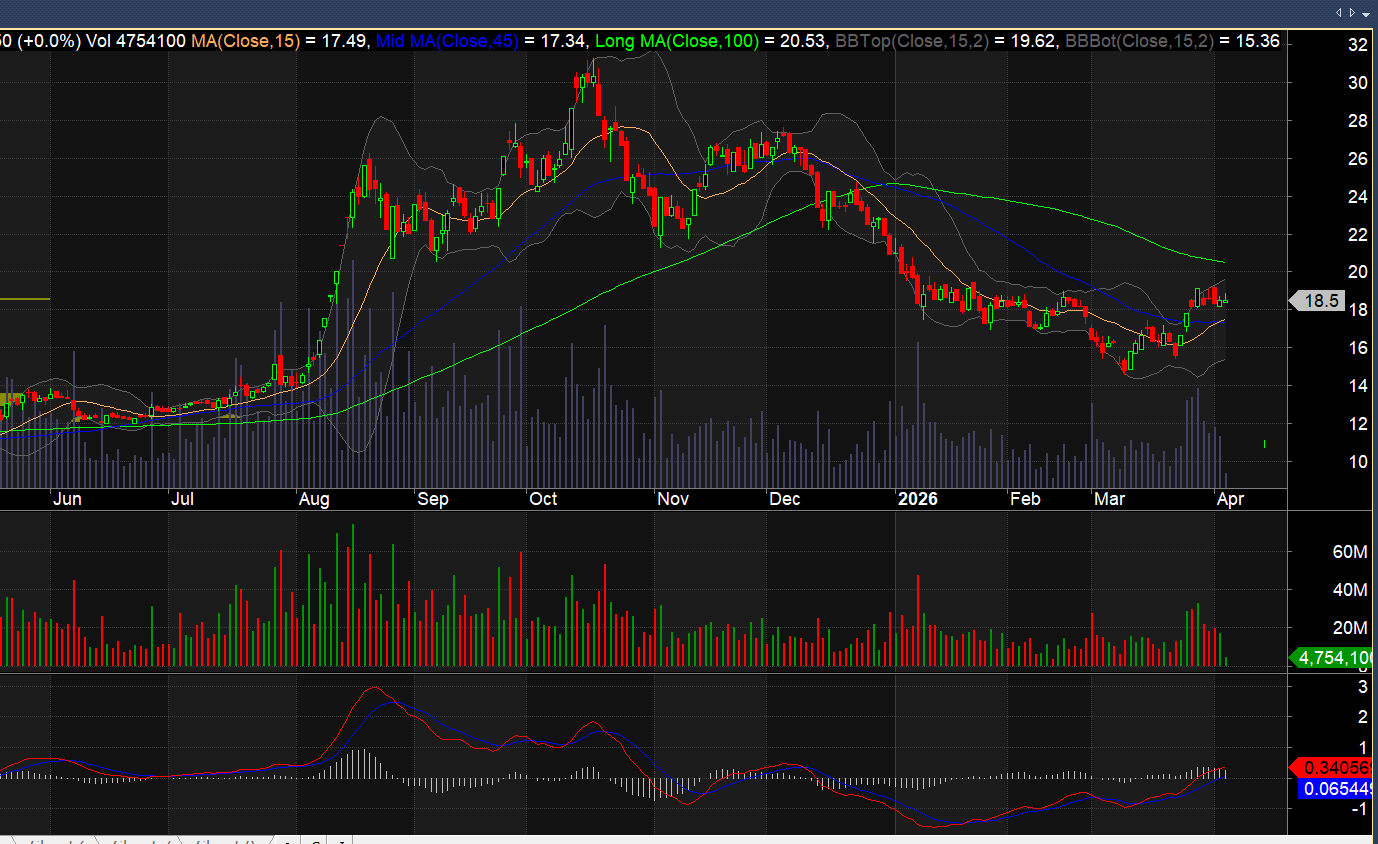Select the Dec month label on time axis

tap(784, 499)
